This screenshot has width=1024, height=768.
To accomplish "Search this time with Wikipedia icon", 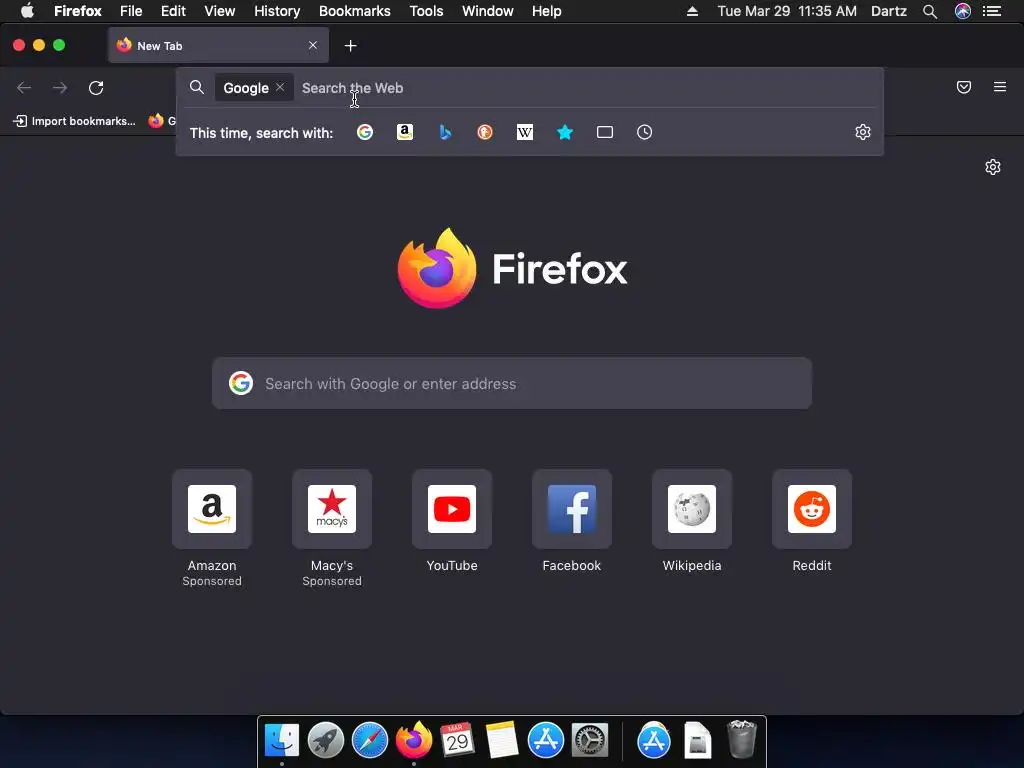I will click(x=525, y=133).
